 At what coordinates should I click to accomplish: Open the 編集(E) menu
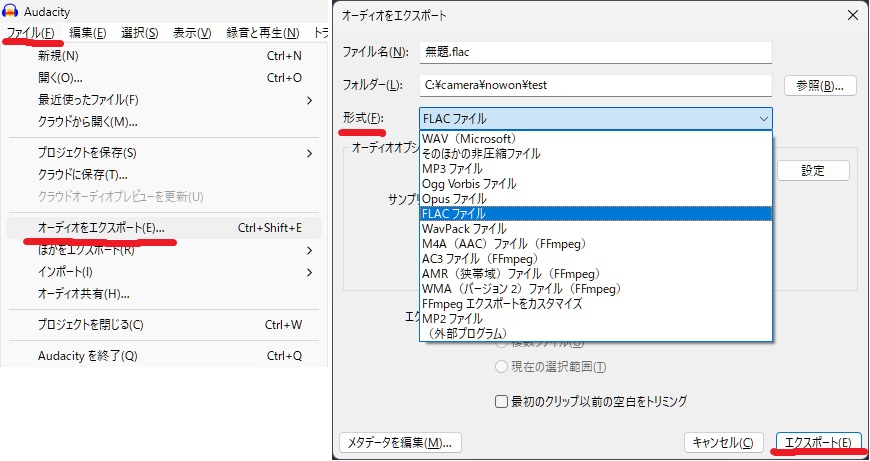click(x=89, y=33)
